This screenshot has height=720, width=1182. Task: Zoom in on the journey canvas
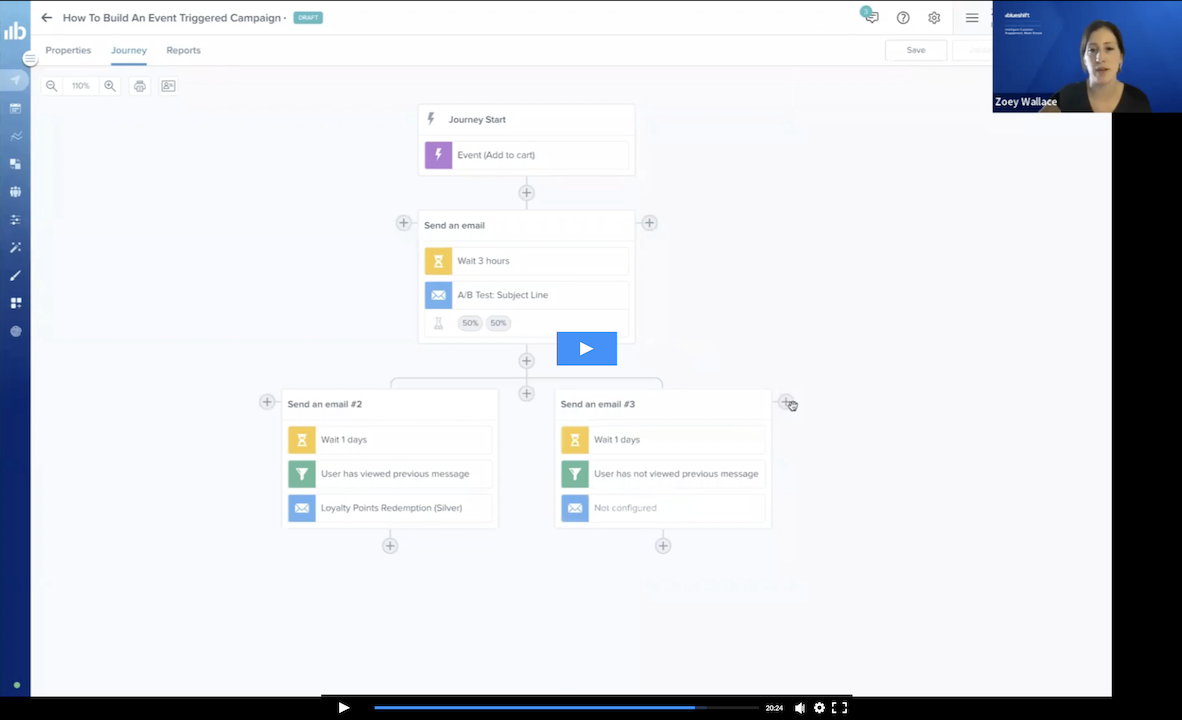(110, 86)
